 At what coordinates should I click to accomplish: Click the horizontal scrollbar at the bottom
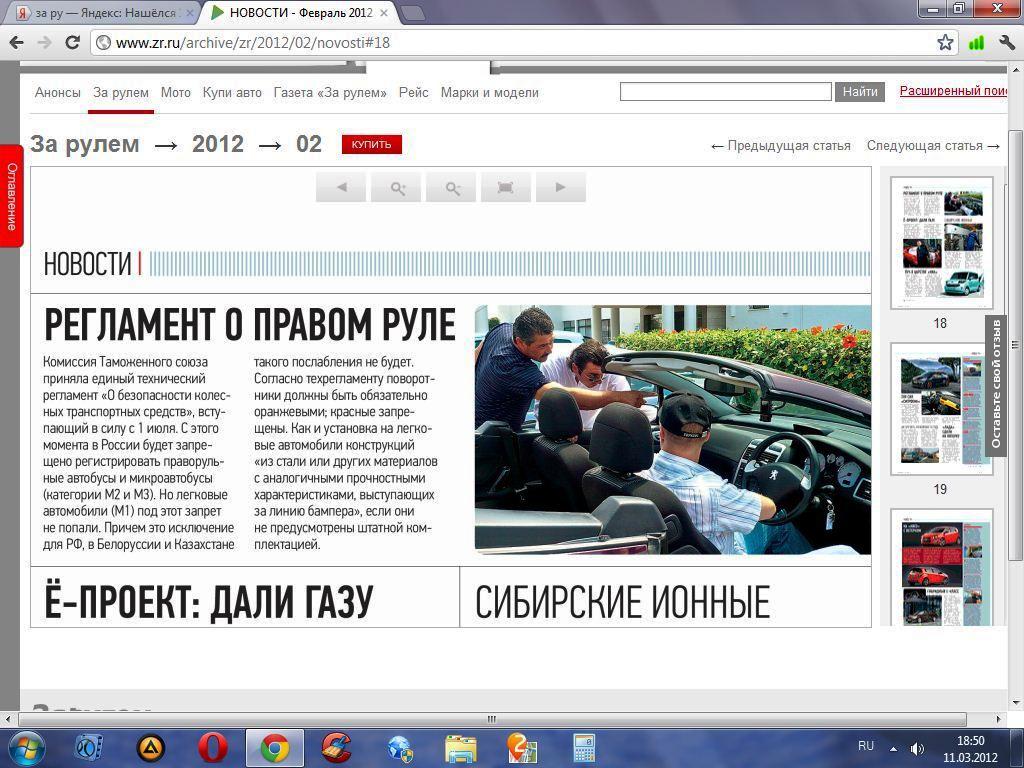490,719
